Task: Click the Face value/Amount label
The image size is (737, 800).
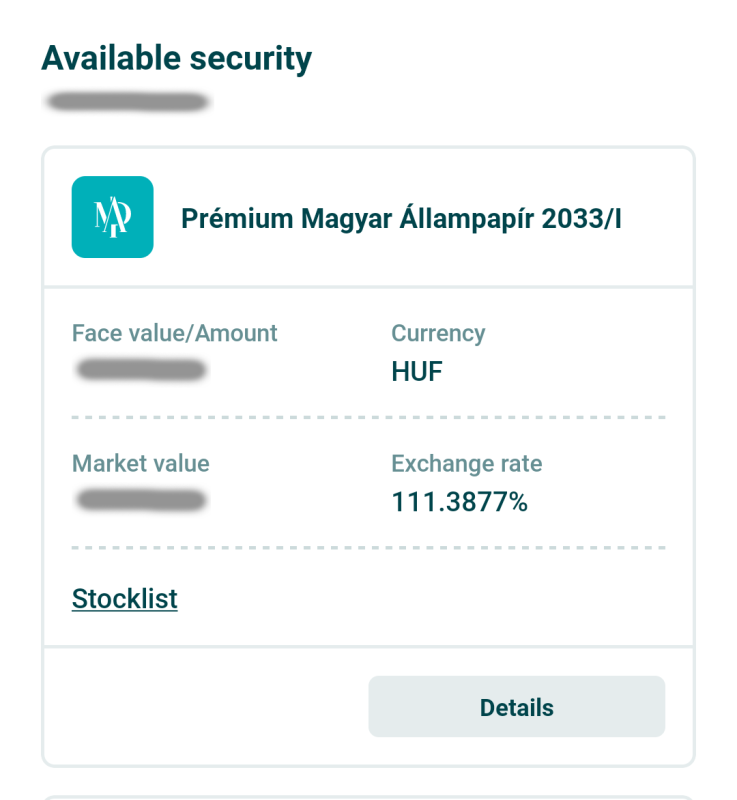Action: (174, 333)
